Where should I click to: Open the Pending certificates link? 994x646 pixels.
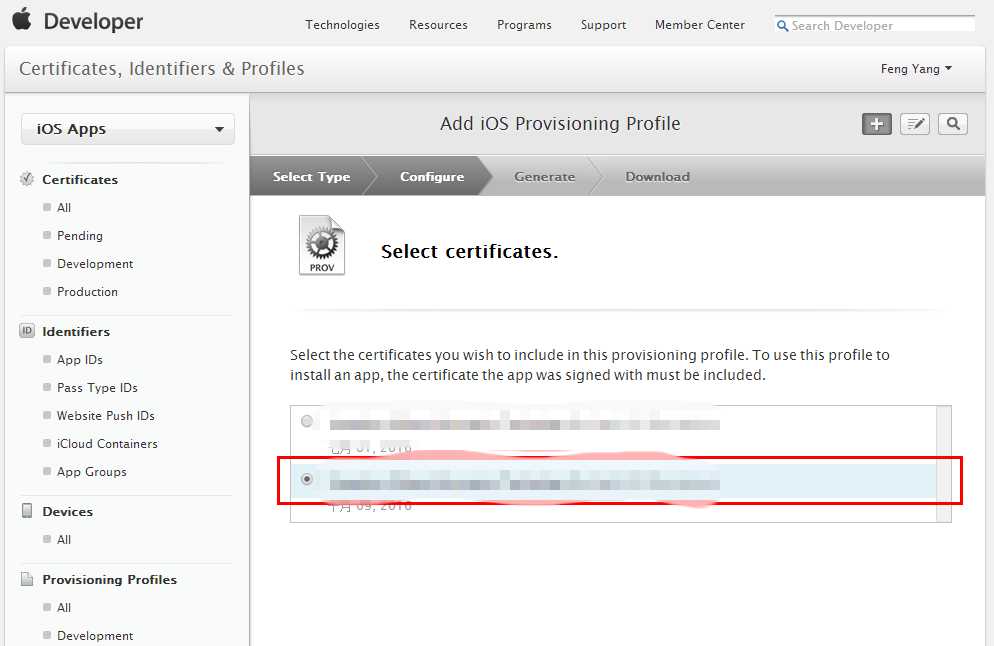point(80,236)
